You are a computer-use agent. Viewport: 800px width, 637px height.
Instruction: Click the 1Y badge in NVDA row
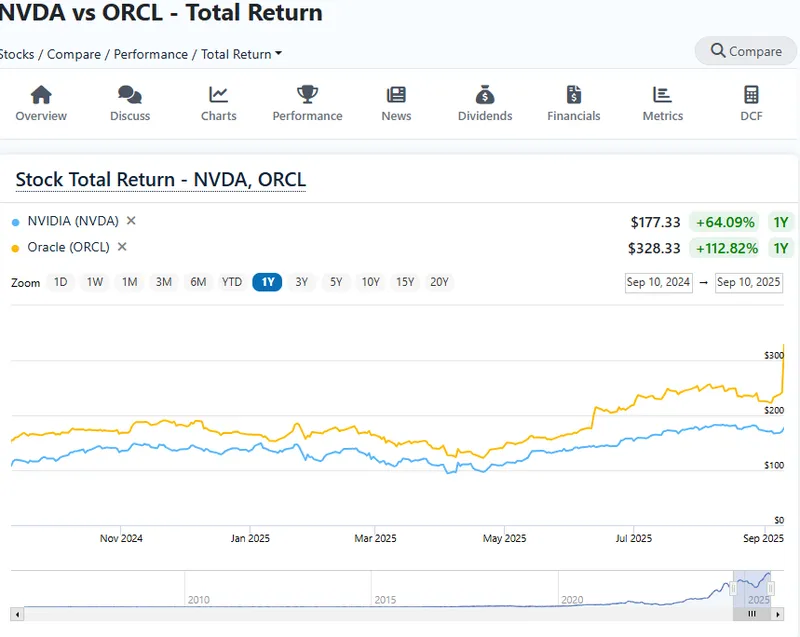click(781, 222)
